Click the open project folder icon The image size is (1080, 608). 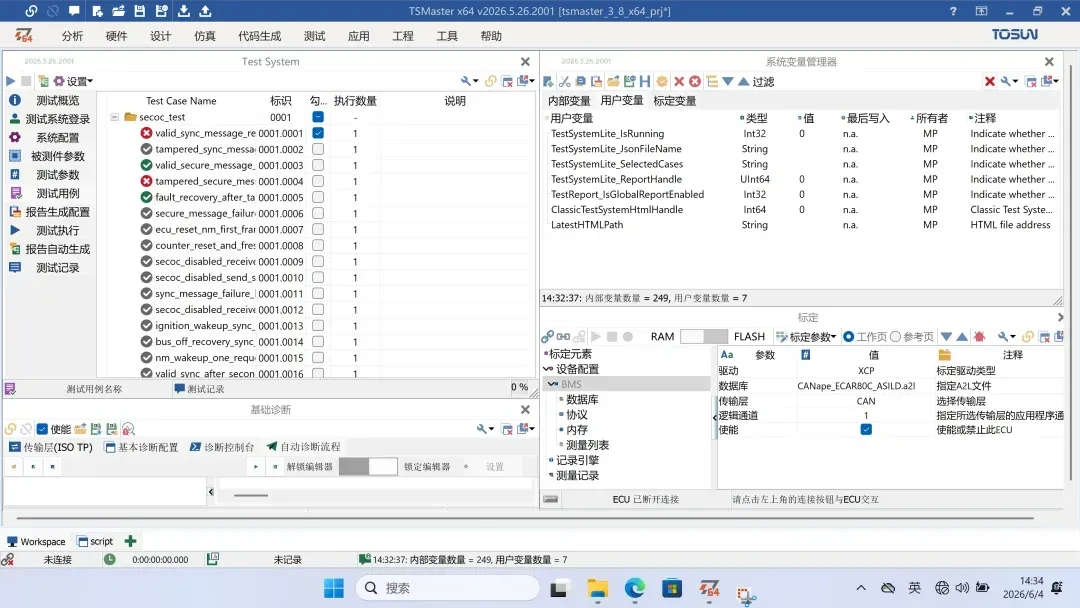pyautogui.click(x=118, y=11)
